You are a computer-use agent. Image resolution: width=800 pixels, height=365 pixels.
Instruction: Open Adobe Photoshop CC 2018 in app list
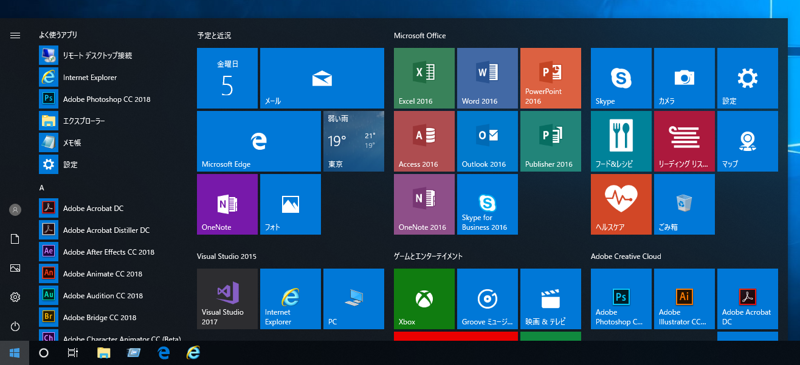110,99
